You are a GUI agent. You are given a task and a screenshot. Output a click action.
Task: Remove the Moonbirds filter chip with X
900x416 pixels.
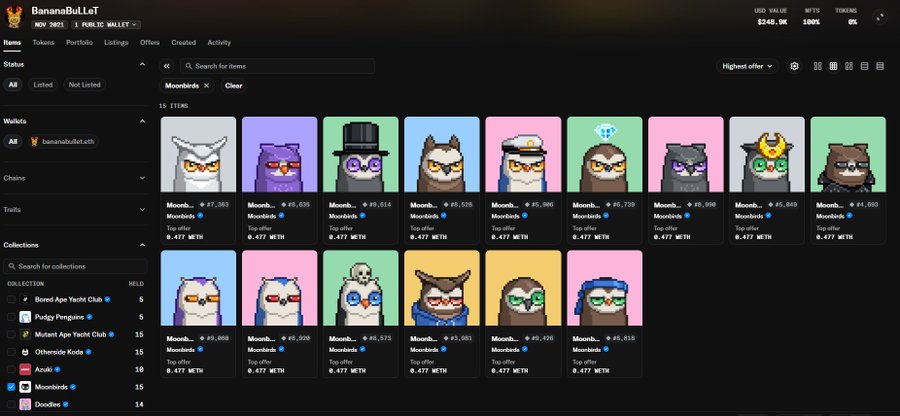[207, 85]
